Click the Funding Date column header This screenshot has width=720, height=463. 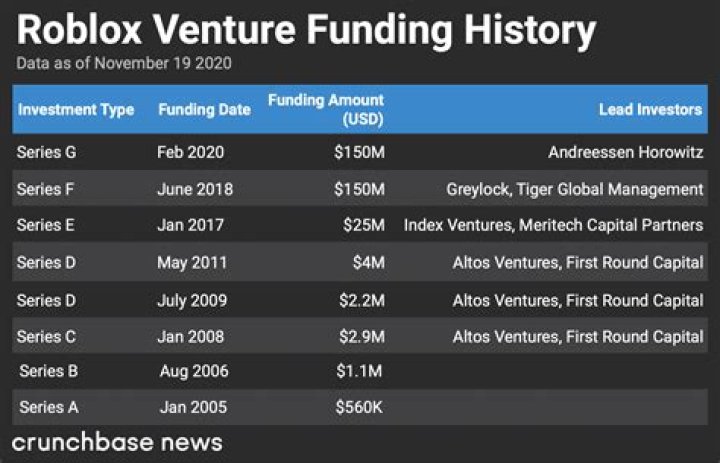point(204,110)
